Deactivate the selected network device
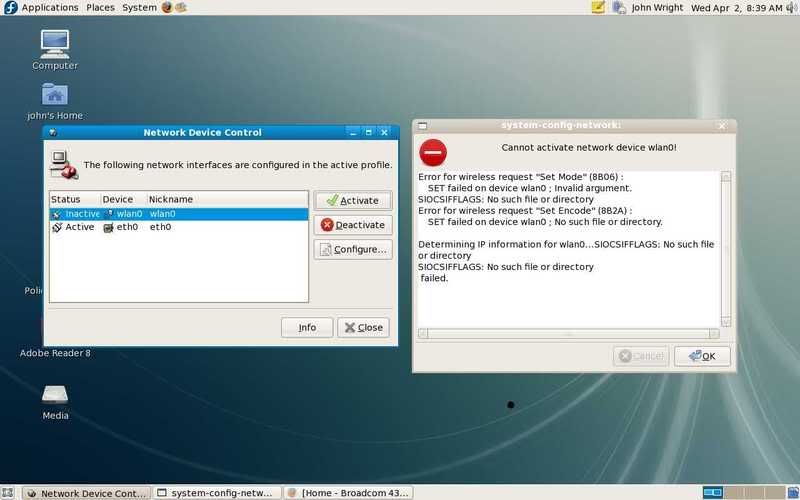 [x=353, y=225]
